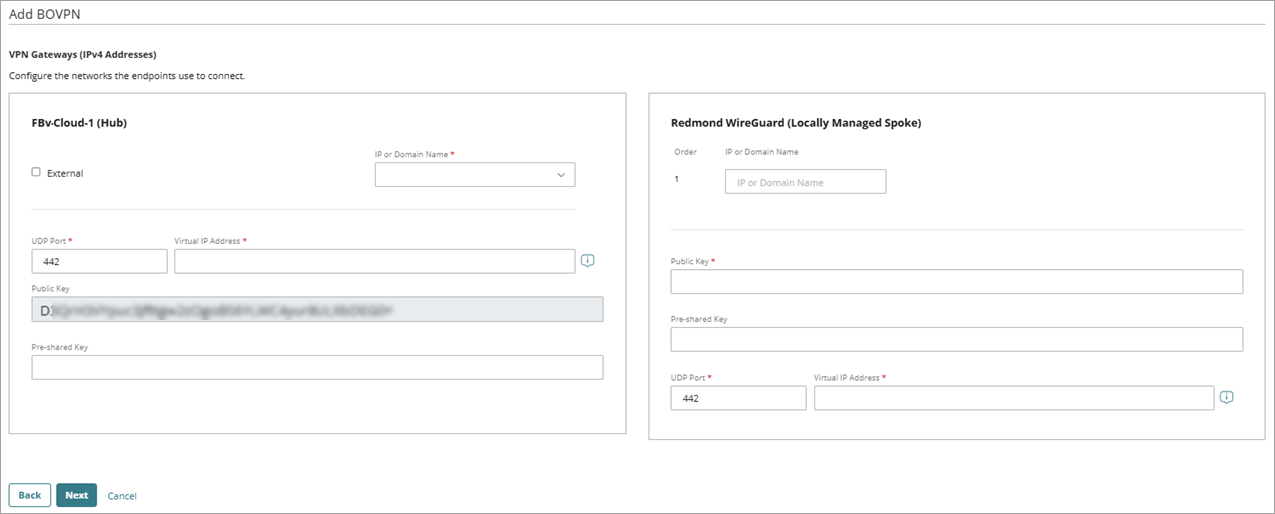Focus the spoke IP or Domain Name input

coord(805,182)
